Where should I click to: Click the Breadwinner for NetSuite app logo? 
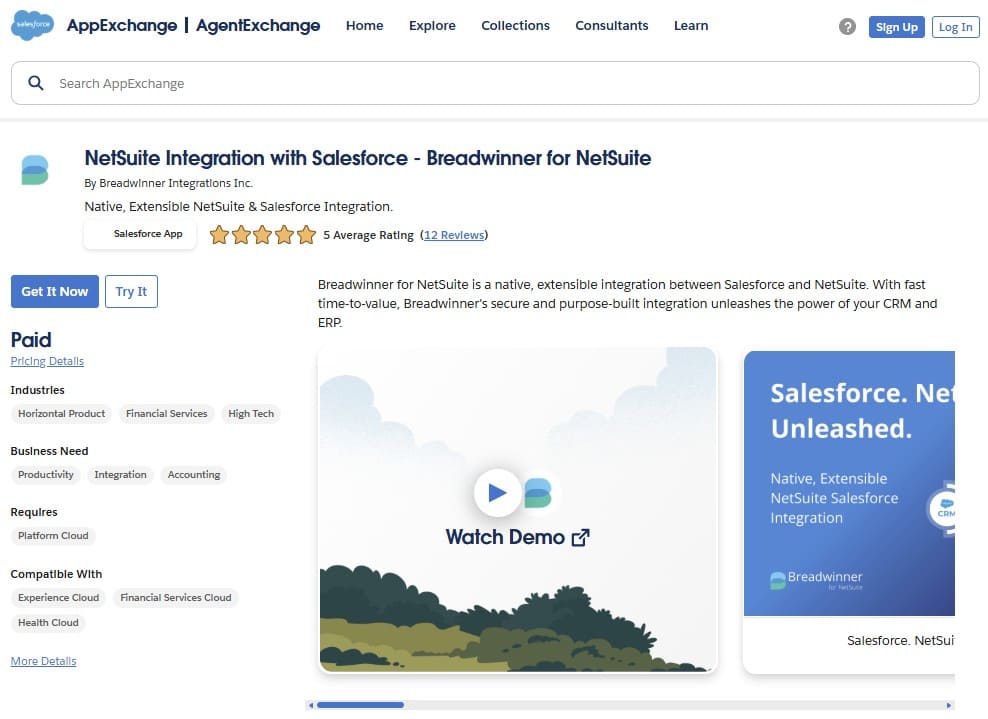click(34, 169)
